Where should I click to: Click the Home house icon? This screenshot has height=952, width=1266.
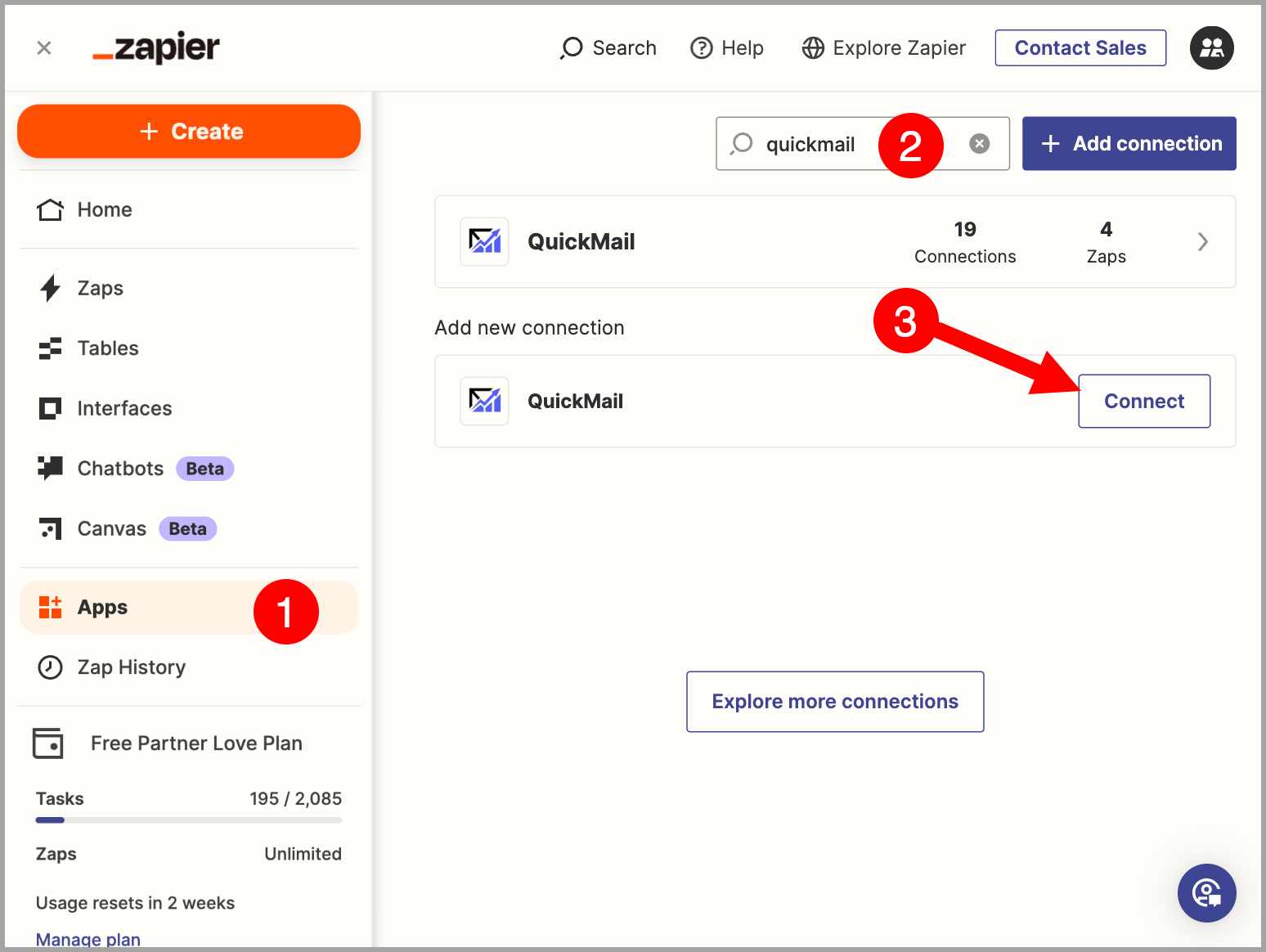coord(50,210)
